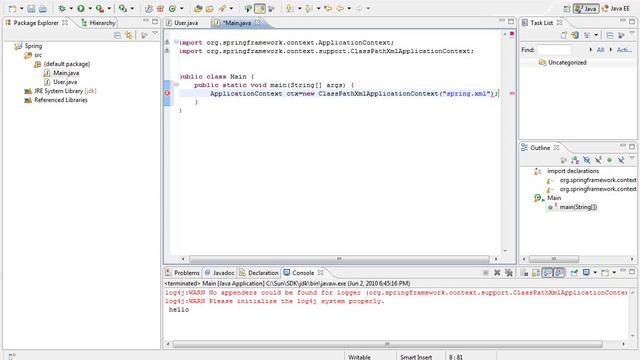
Task: Toggle Show Console When Standard Error Changes
Action: [x=559, y=273]
